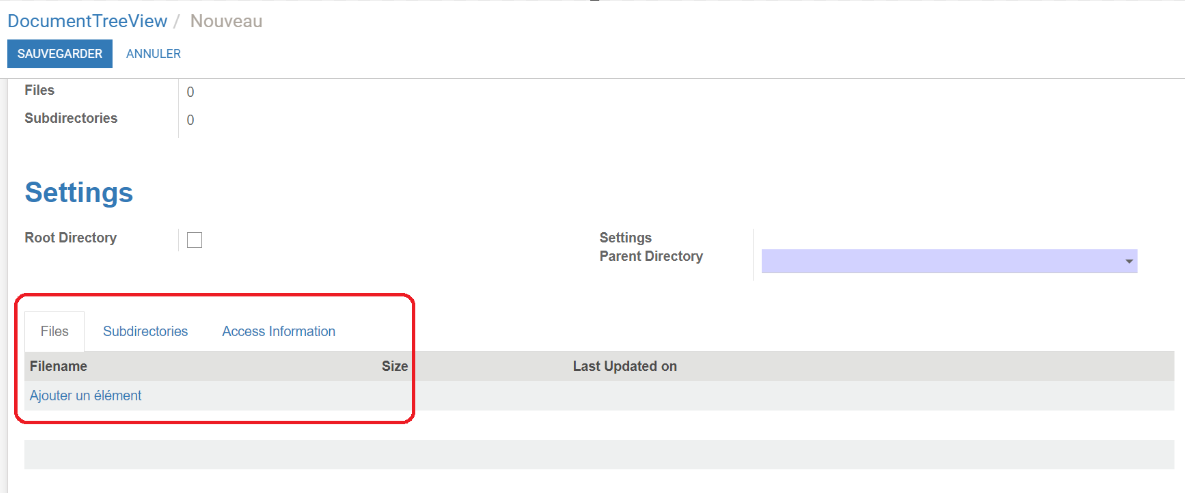Click the Root Directory field label
Image resolution: width=1185 pixels, height=493 pixels.
71,237
